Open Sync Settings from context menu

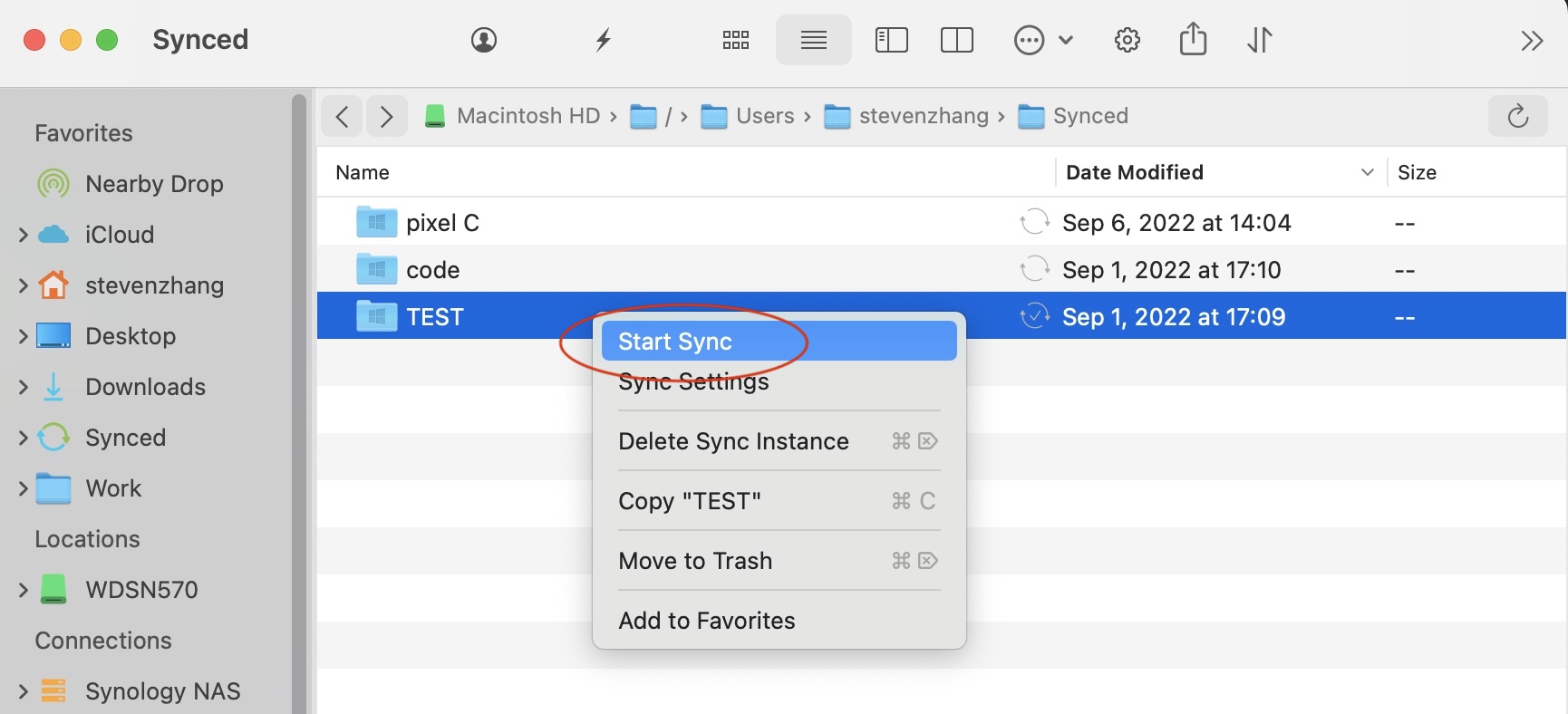coord(779,381)
